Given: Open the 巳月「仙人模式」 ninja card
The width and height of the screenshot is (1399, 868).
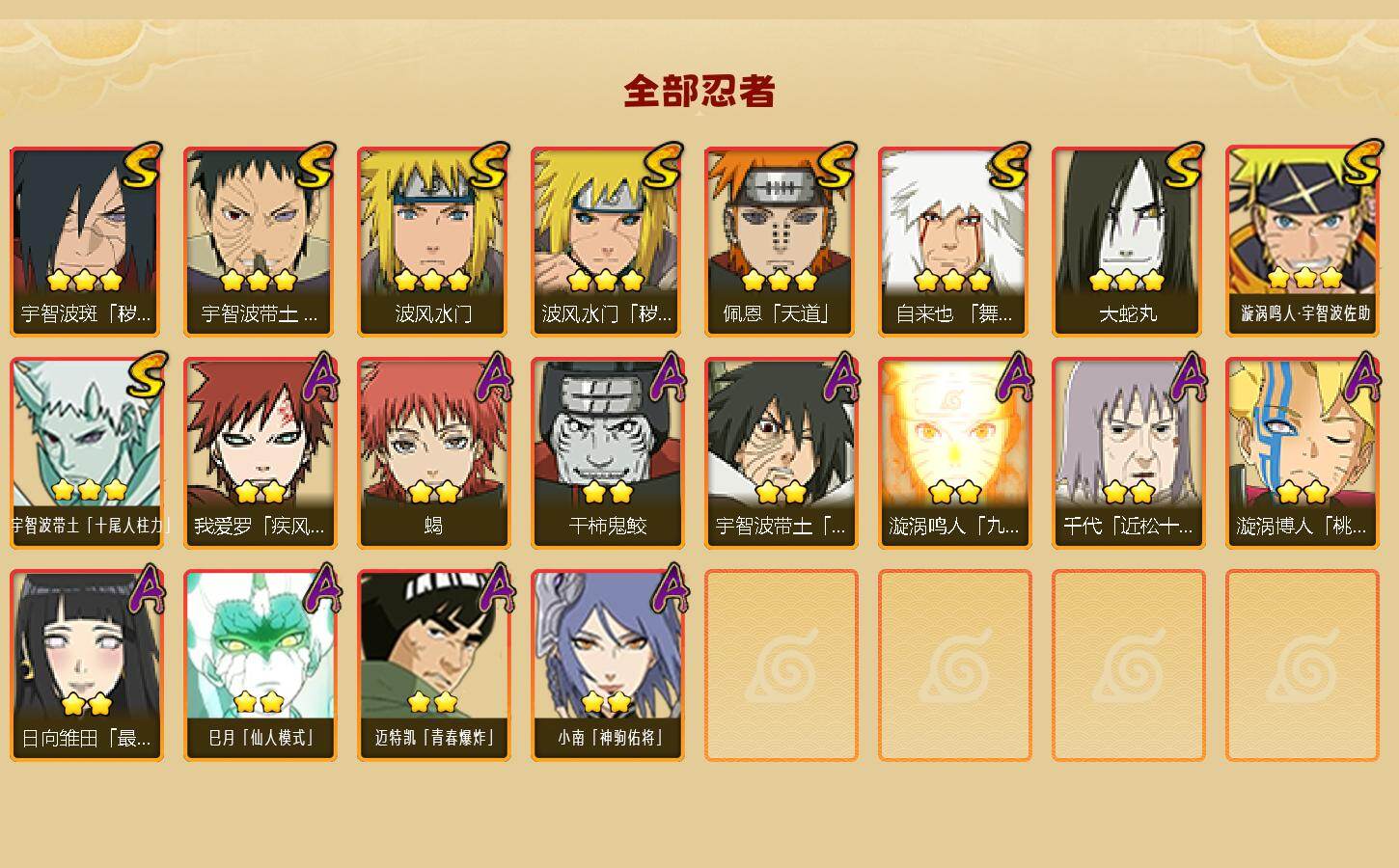Looking at the screenshot, I should [260, 665].
